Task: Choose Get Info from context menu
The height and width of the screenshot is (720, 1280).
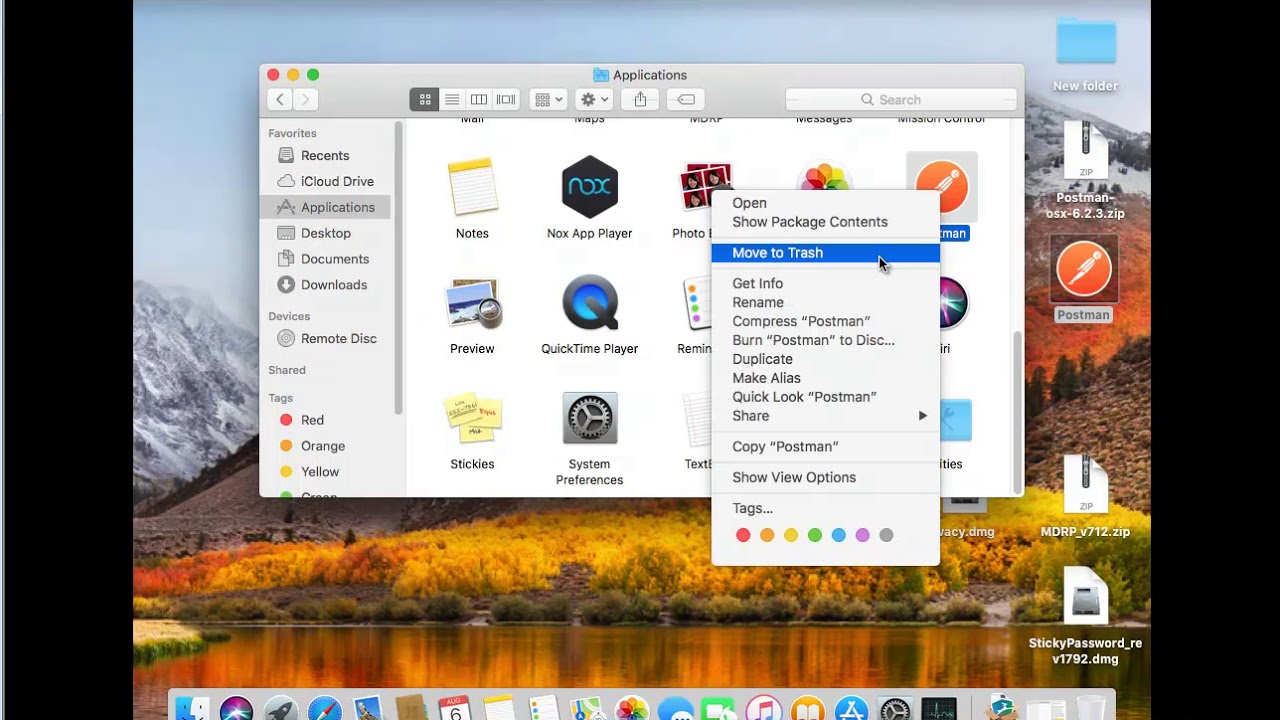Action: click(x=825, y=284)
